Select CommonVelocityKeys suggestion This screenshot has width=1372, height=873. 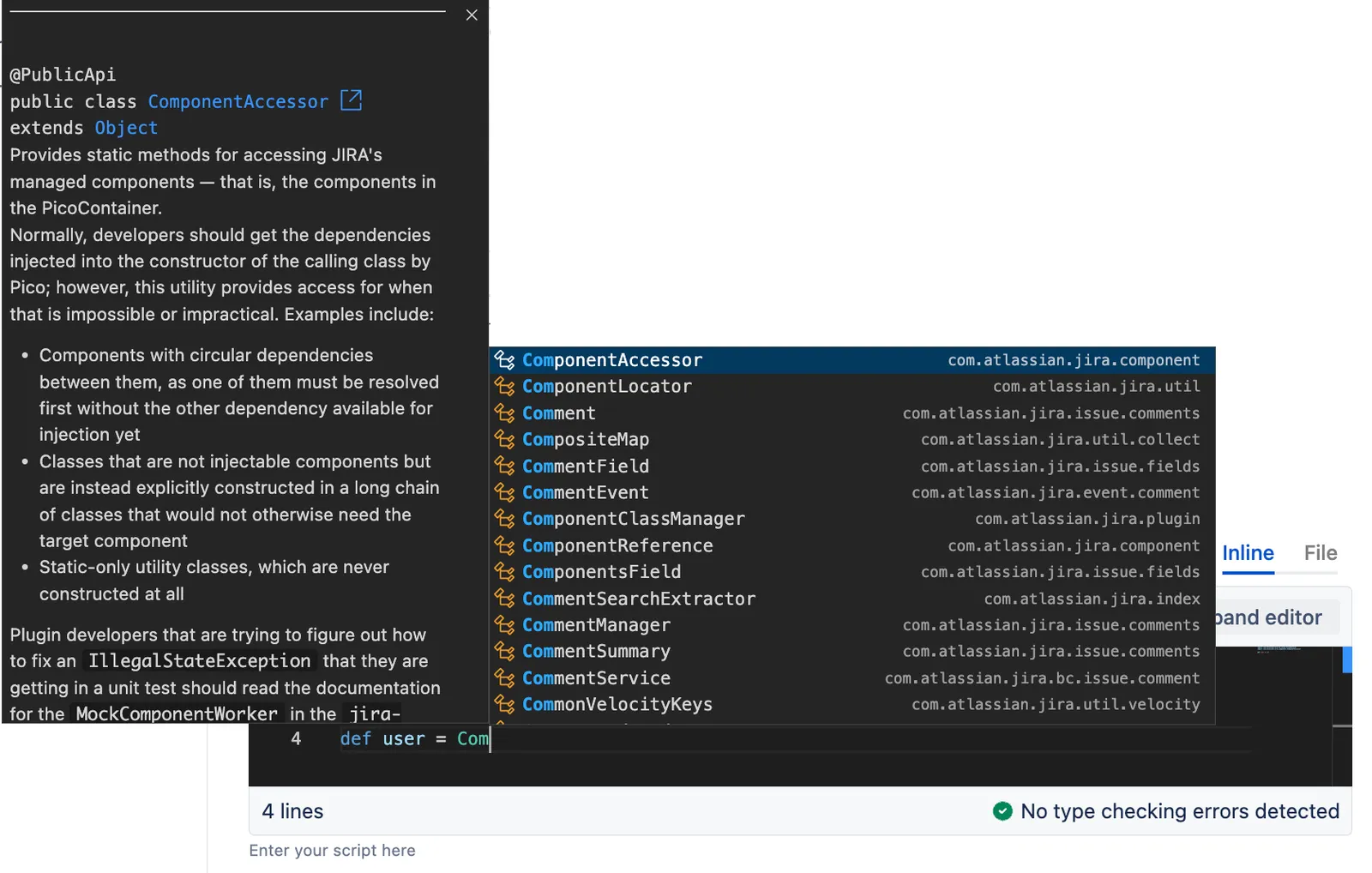(x=852, y=705)
